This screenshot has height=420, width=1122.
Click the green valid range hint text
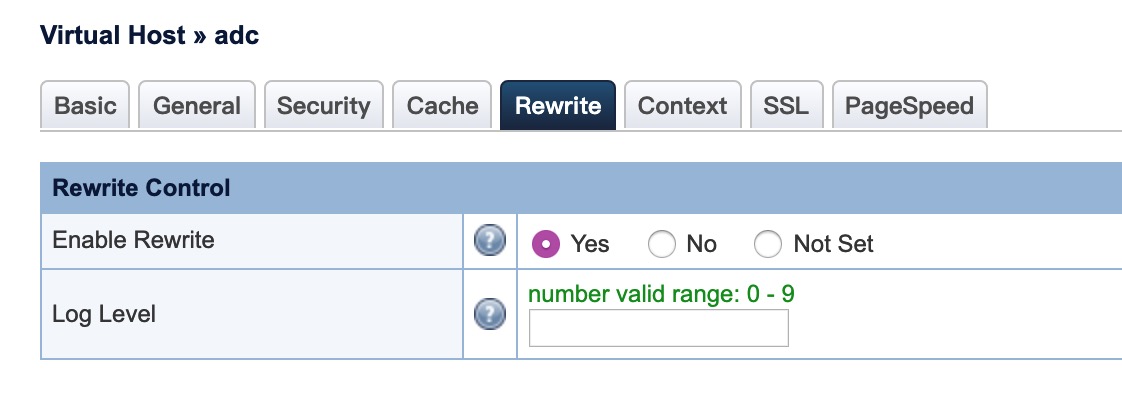(x=661, y=294)
